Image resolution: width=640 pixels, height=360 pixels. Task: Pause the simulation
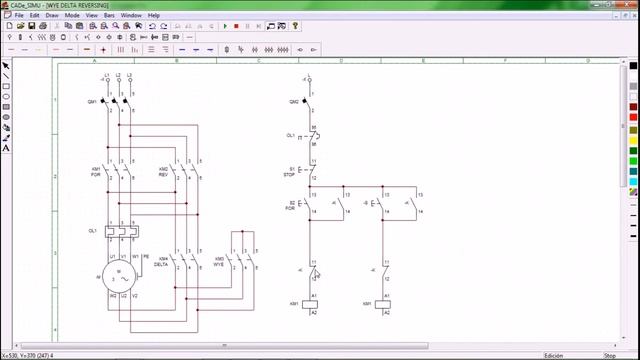tap(247, 26)
